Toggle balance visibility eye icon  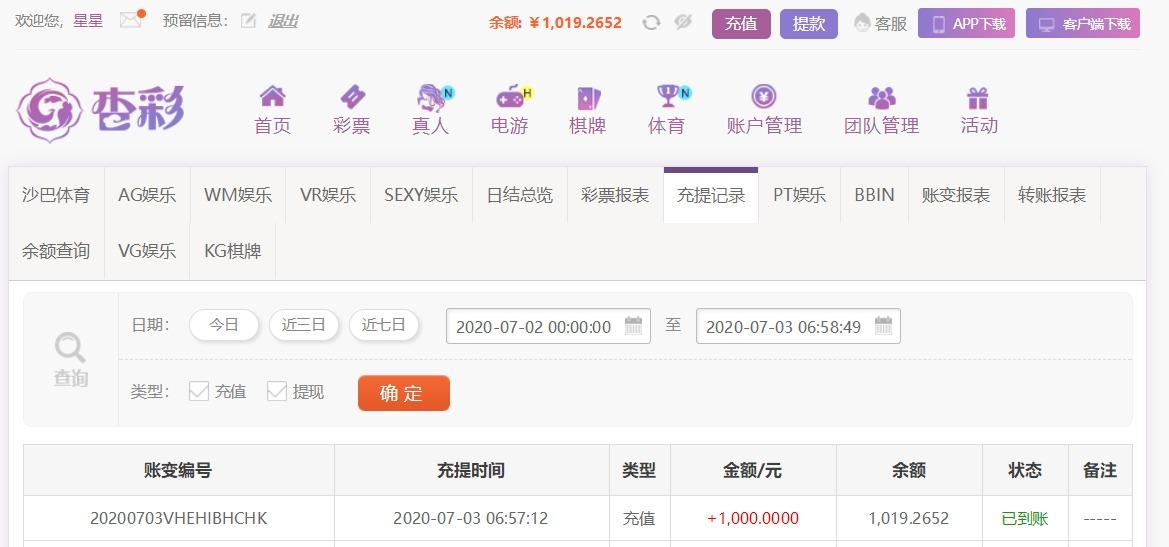pyautogui.click(x=683, y=22)
